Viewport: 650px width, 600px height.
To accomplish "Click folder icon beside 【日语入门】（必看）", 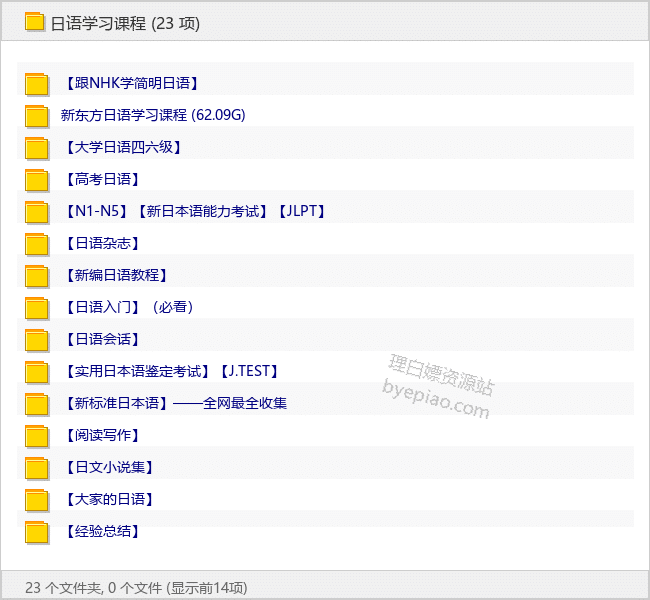I will (x=36, y=308).
